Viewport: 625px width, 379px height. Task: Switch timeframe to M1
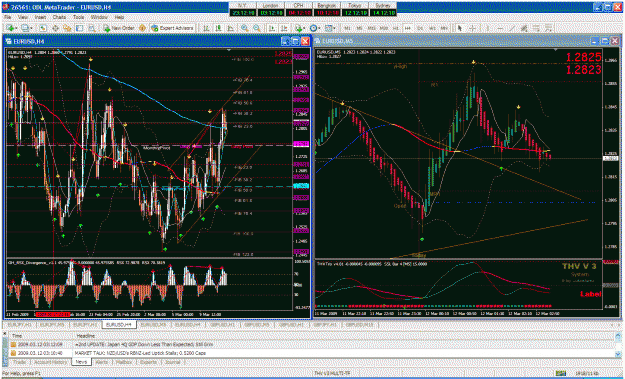(348, 28)
